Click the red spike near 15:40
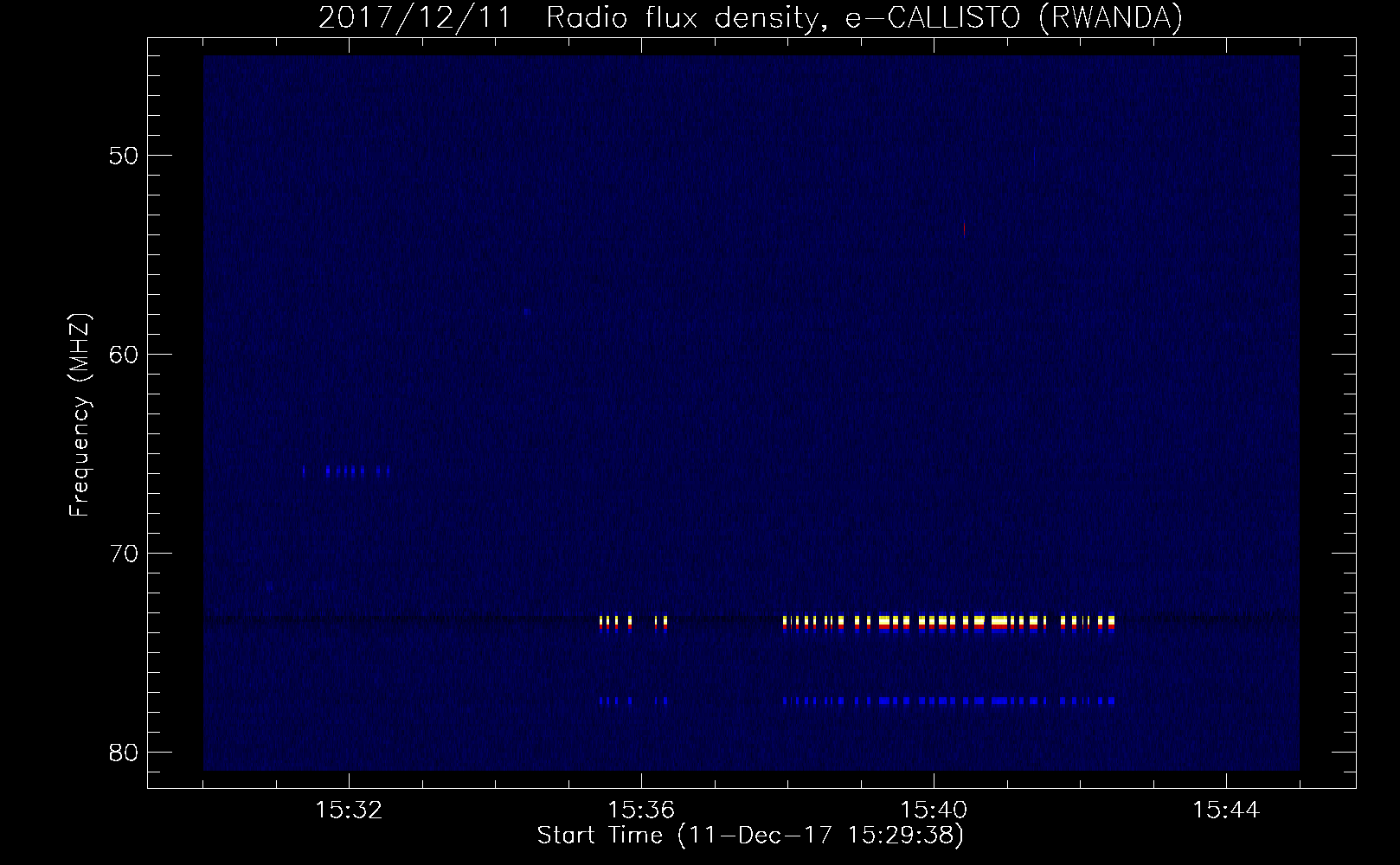Screen dimensions: 1400x865 [964, 229]
